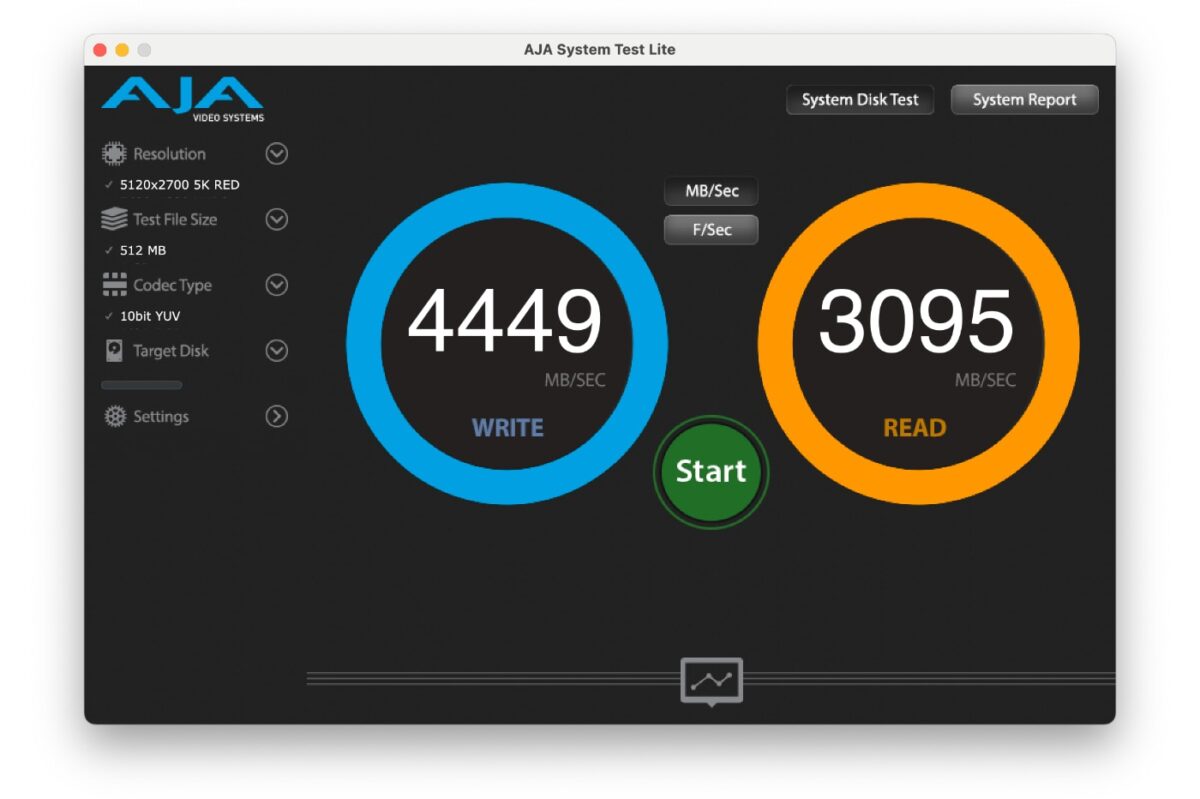Select the 512 MB file size value
Image resolution: width=1200 pixels, height=799 pixels.
pyautogui.click(x=143, y=251)
